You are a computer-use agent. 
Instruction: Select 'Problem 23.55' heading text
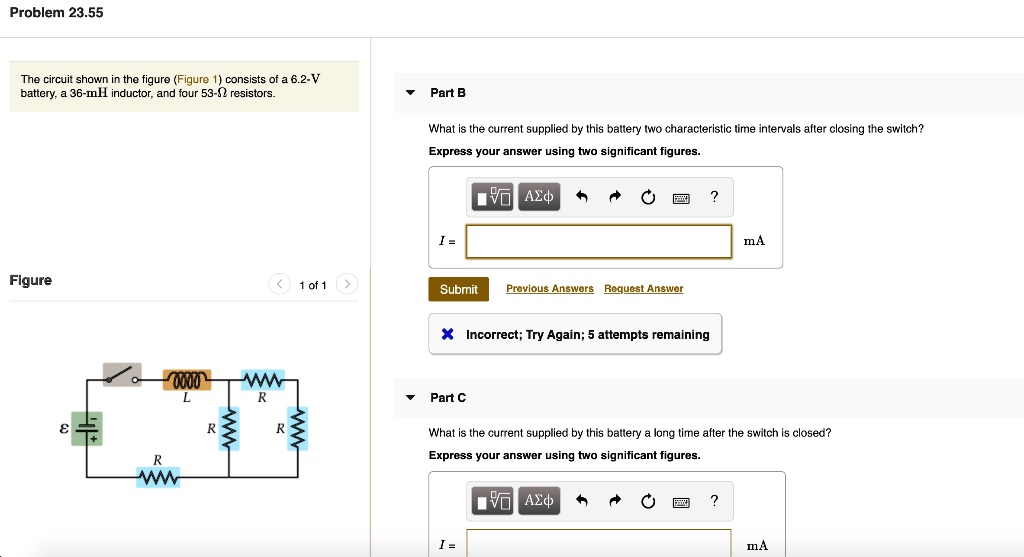(x=56, y=12)
